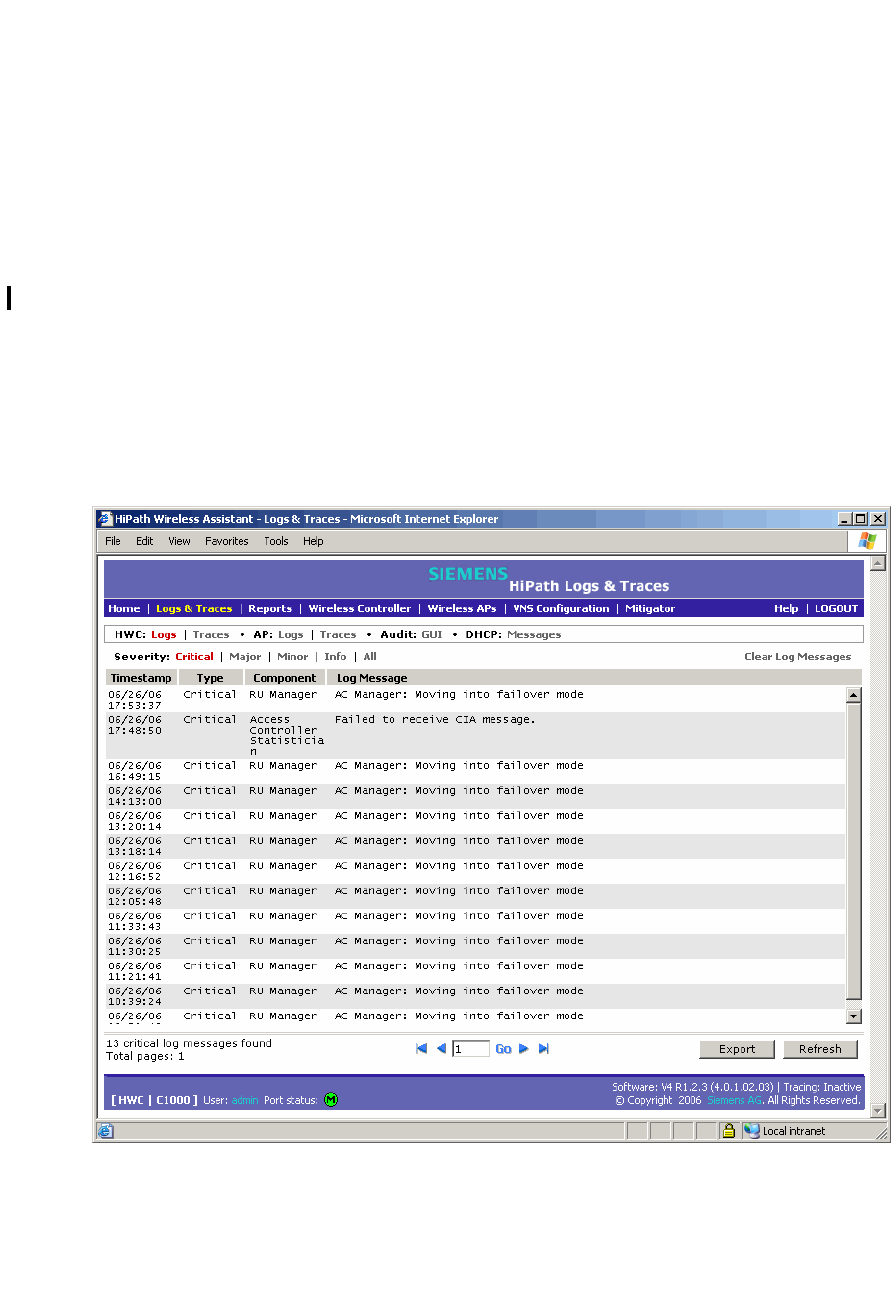
Task: Open AP Logs link
Action: [290, 634]
